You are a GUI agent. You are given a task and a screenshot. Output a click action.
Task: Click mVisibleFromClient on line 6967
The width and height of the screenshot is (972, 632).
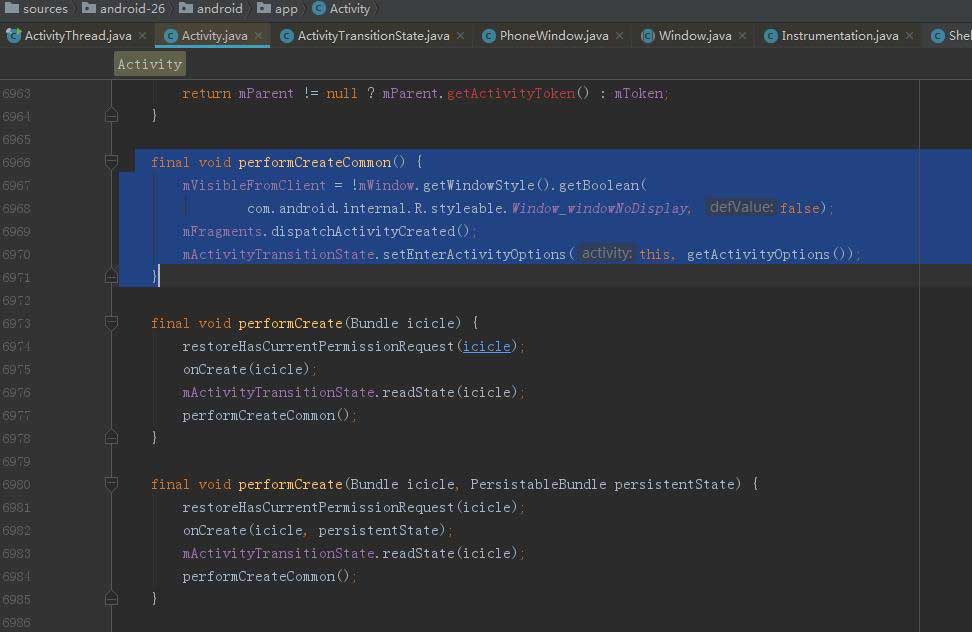tap(254, 185)
